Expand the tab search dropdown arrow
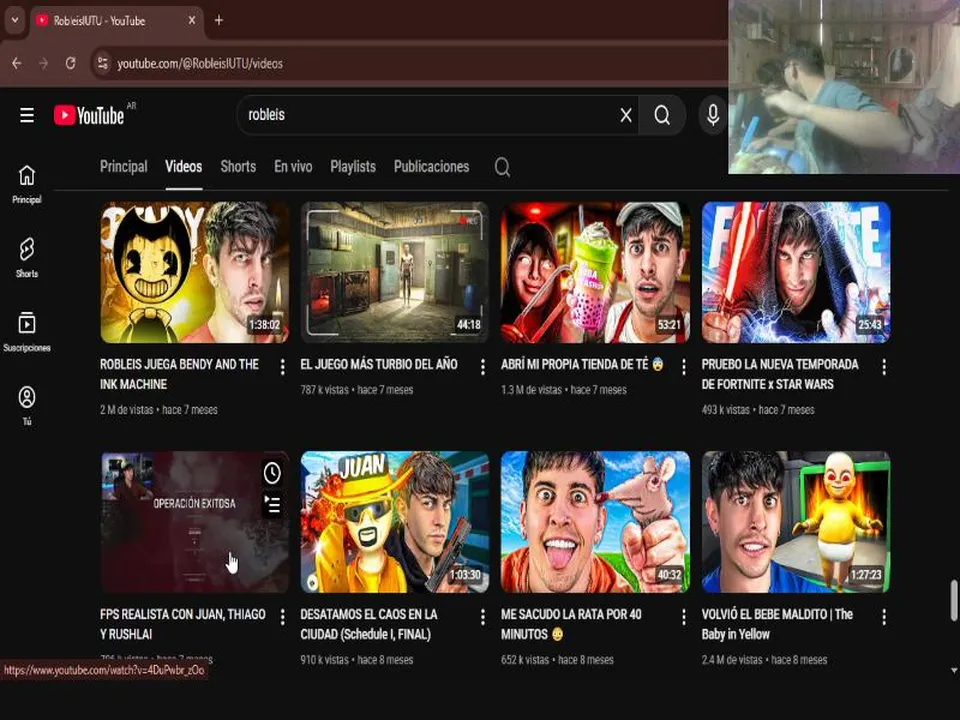This screenshot has width=960, height=720. (14, 20)
